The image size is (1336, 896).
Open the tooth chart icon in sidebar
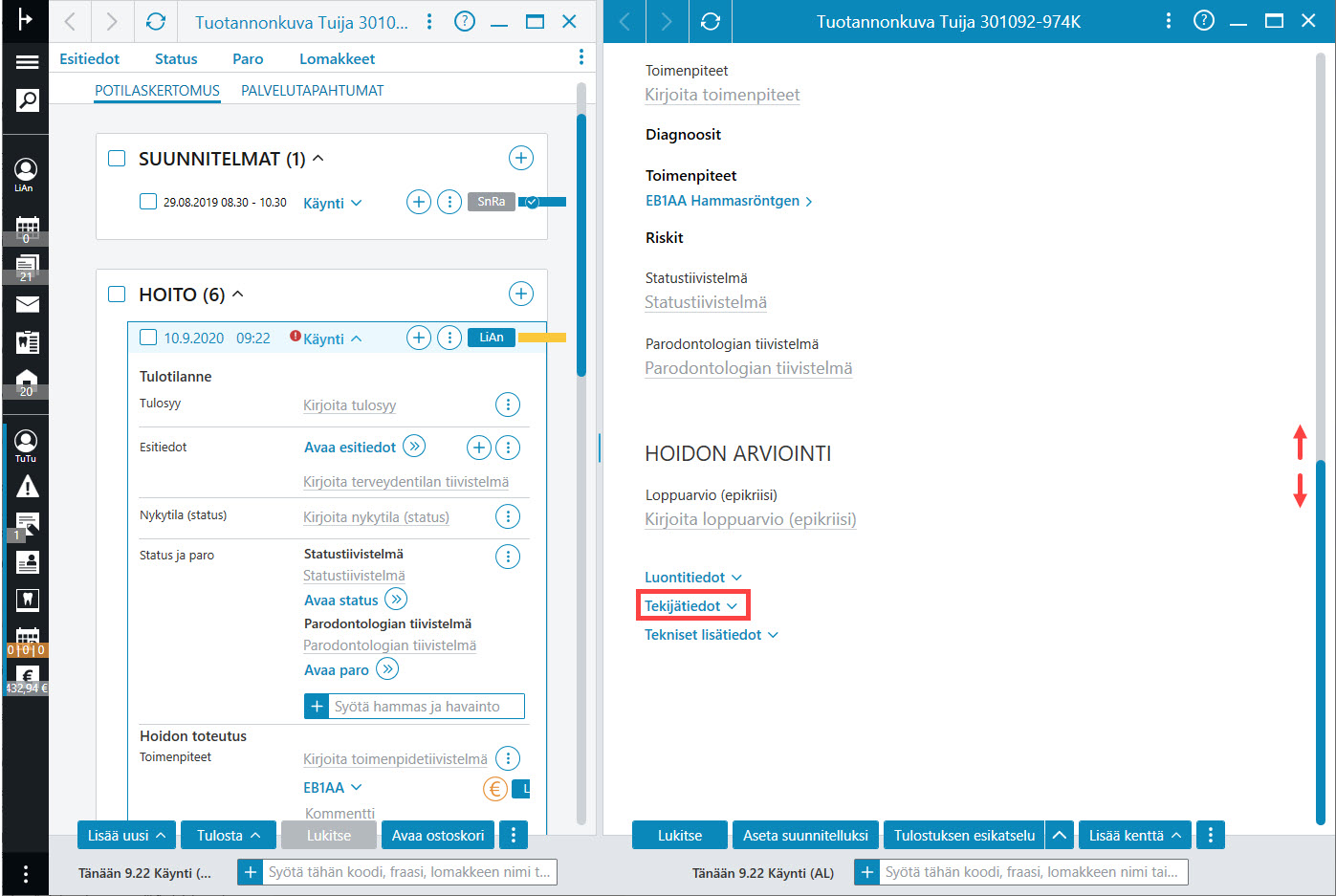click(27, 600)
